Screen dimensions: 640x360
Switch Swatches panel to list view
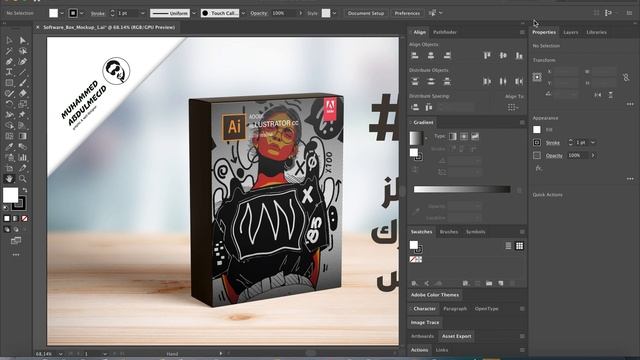click(x=508, y=246)
